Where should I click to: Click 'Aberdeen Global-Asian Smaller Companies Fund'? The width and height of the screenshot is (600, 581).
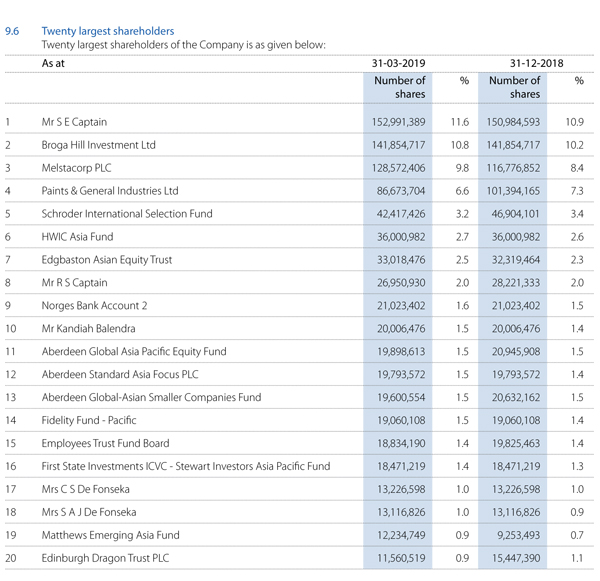click(151, 397)
